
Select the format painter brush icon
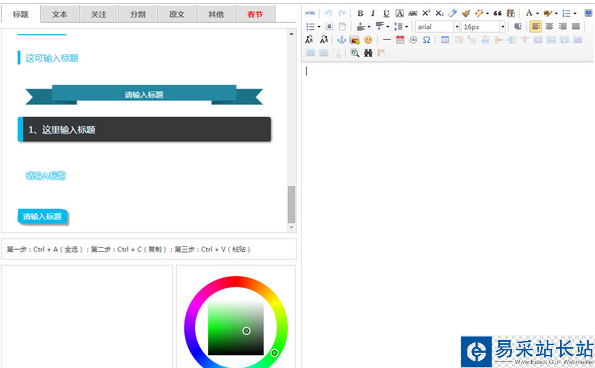tap(466, 13)
